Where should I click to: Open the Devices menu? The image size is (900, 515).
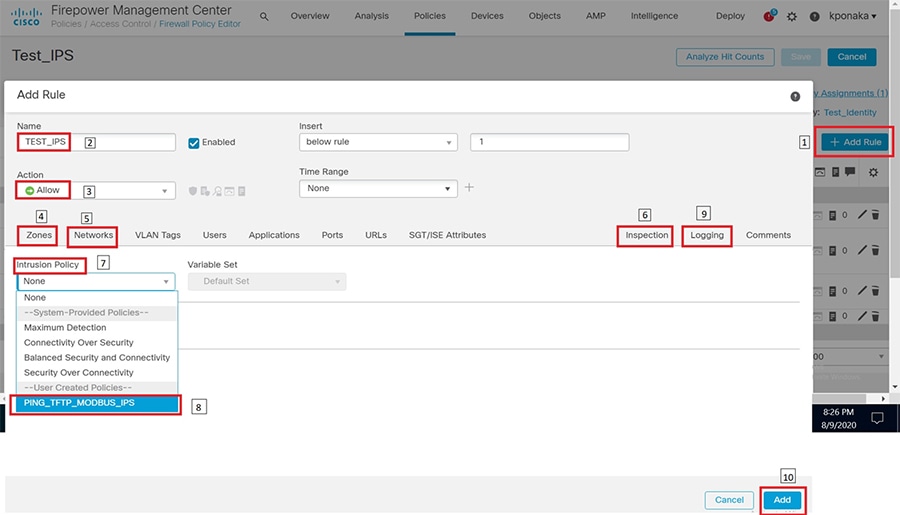click(487, 16)
